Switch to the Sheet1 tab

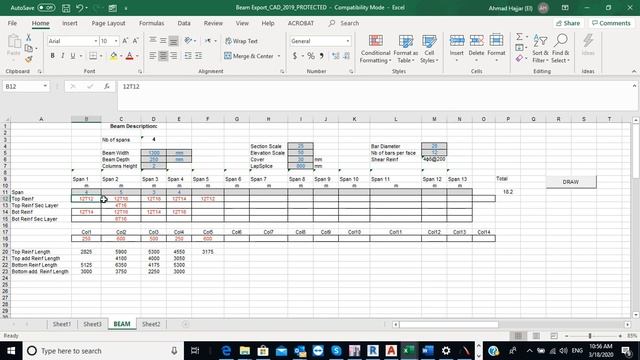coord(62,324)
